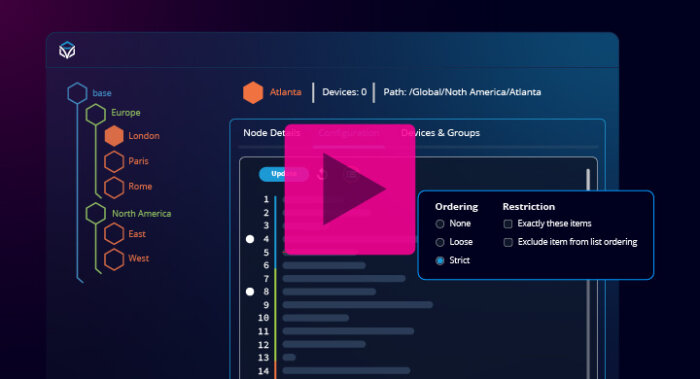Image resolution: width=700 pixels, height=379 pixels.
Task: Click line number 1 in editor
Action: point(266,199)
